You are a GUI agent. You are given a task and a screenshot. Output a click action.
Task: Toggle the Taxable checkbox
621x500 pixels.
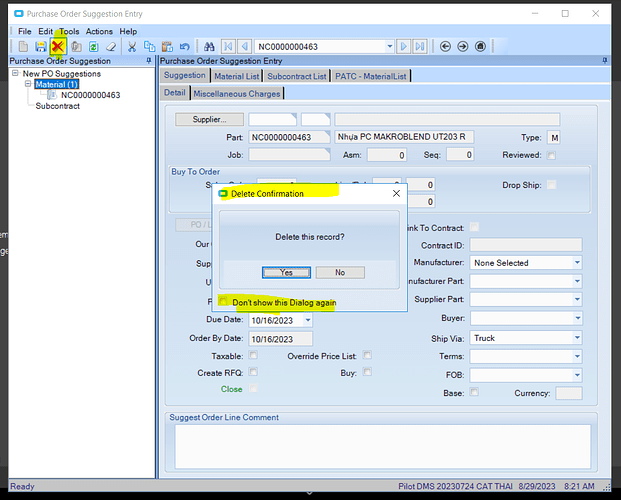point(253,356)
